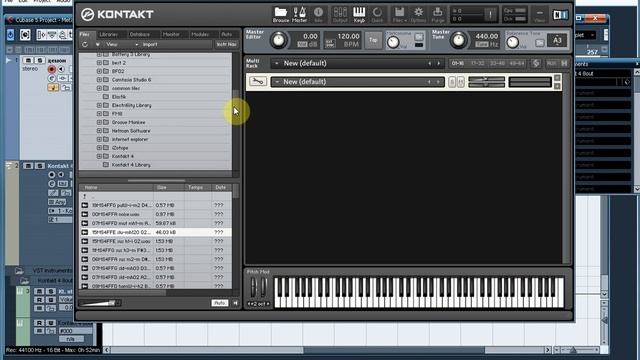
Task: Click the Cubase power icon in toolbar
Action: coord(10,35)
